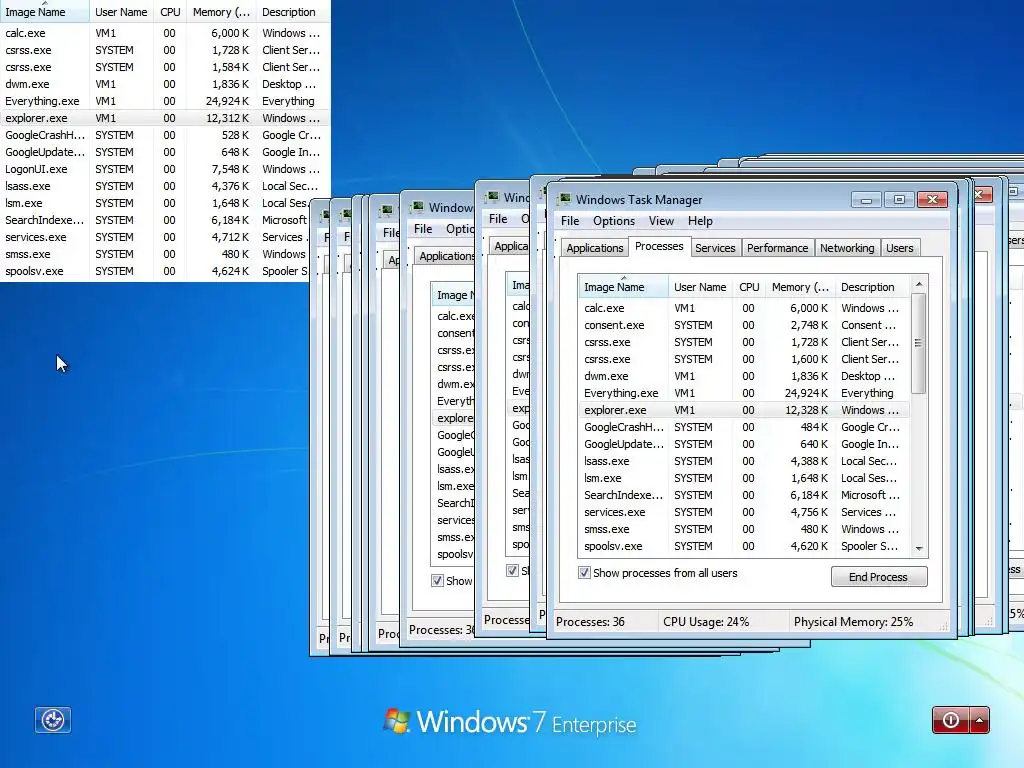
Task: Sort by User Name column in front window
Action: [700, 287]
